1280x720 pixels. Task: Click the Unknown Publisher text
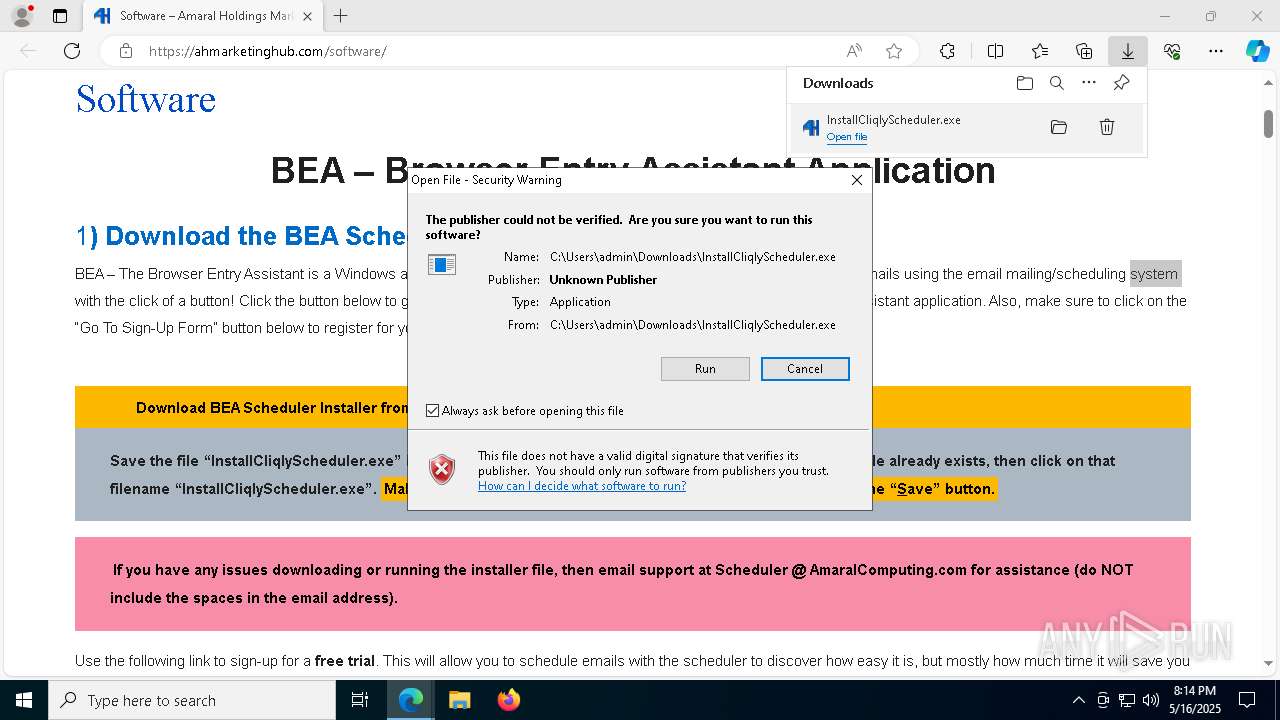pos(603,280)
